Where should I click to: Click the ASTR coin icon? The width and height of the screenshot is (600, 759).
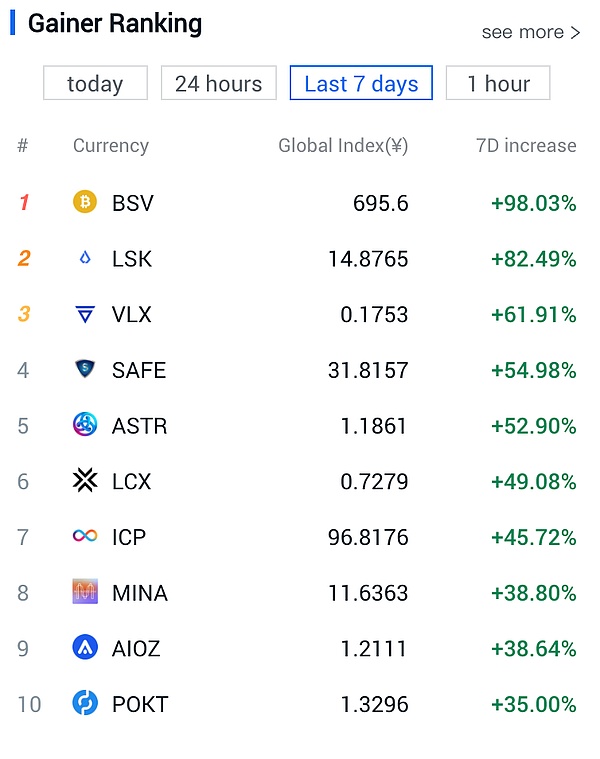click(x=85, y=426)
